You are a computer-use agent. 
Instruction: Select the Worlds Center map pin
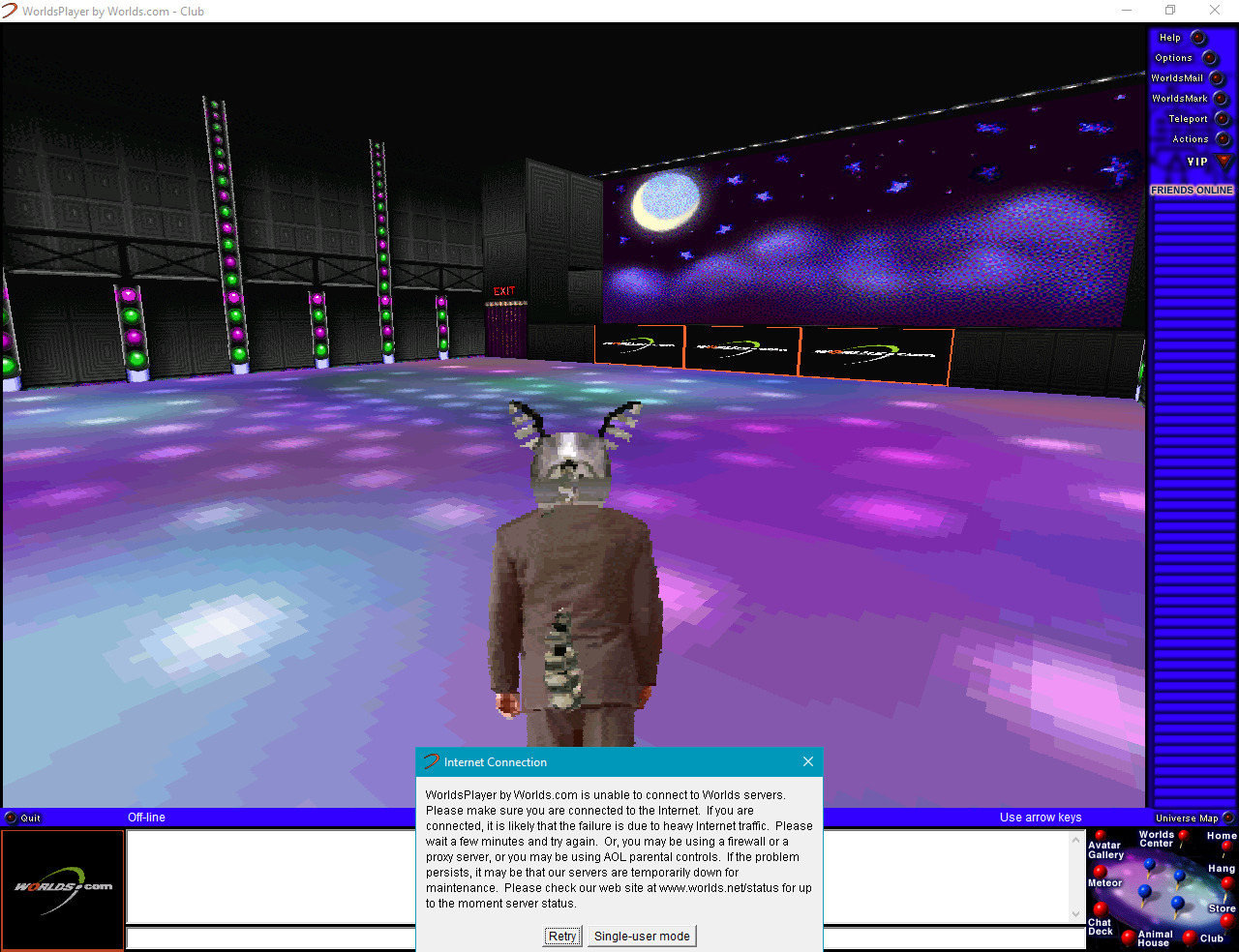[1183, 836]
